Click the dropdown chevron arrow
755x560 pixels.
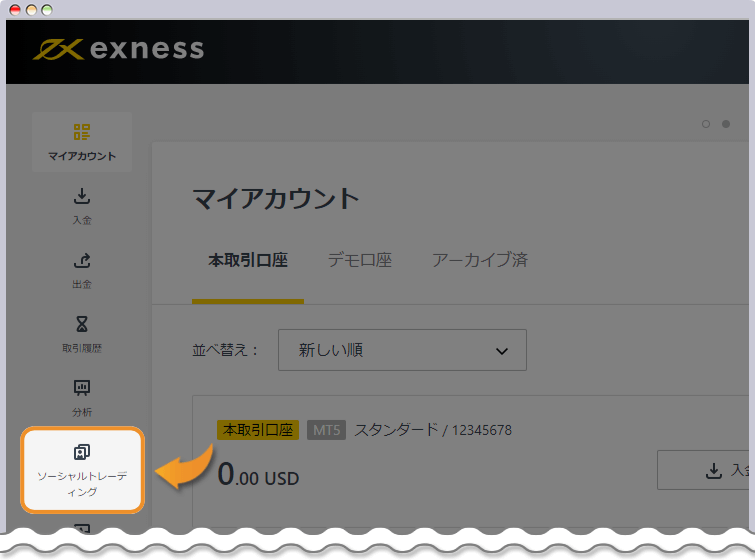point(502,351)
